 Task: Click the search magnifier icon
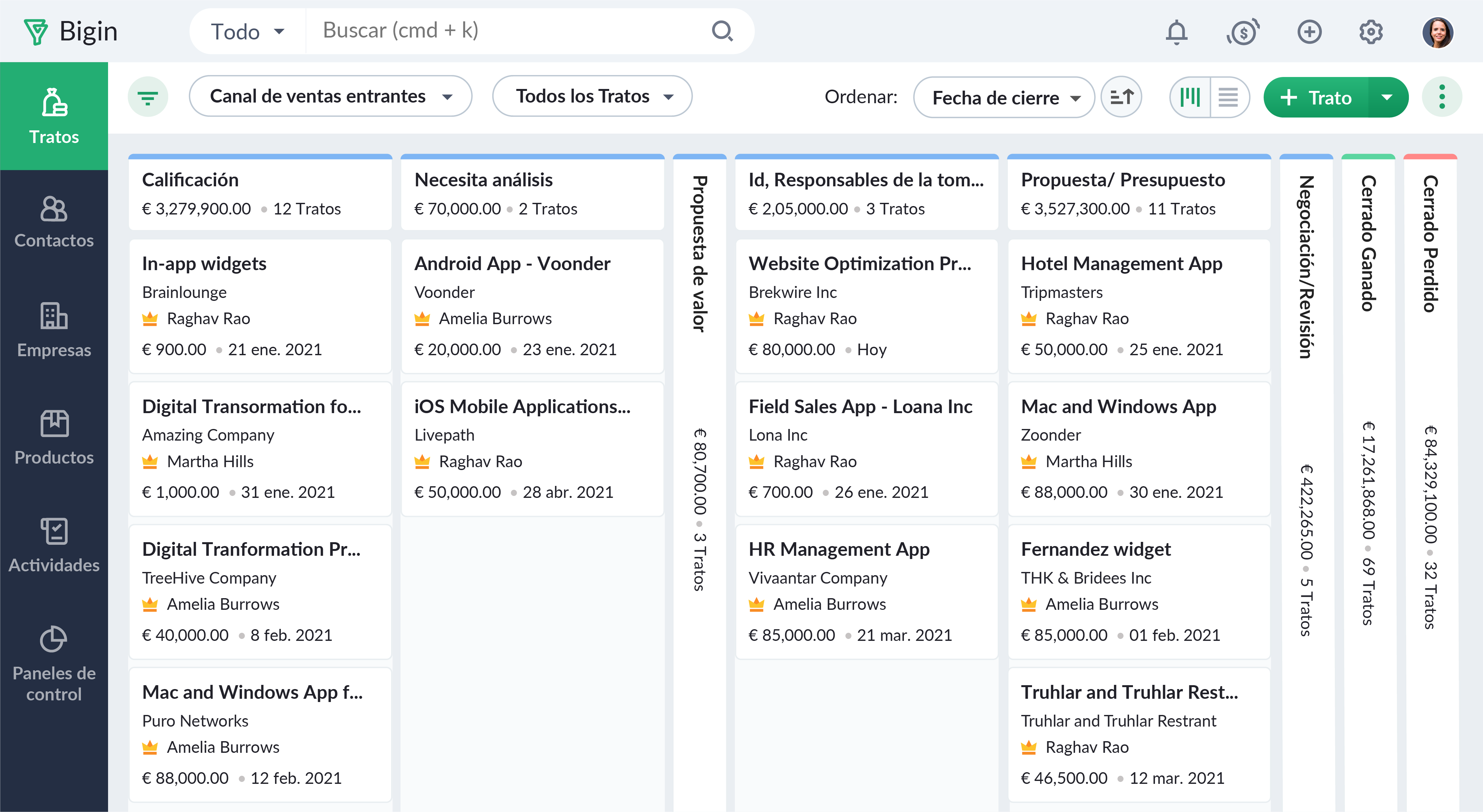[x=722, y=31]
